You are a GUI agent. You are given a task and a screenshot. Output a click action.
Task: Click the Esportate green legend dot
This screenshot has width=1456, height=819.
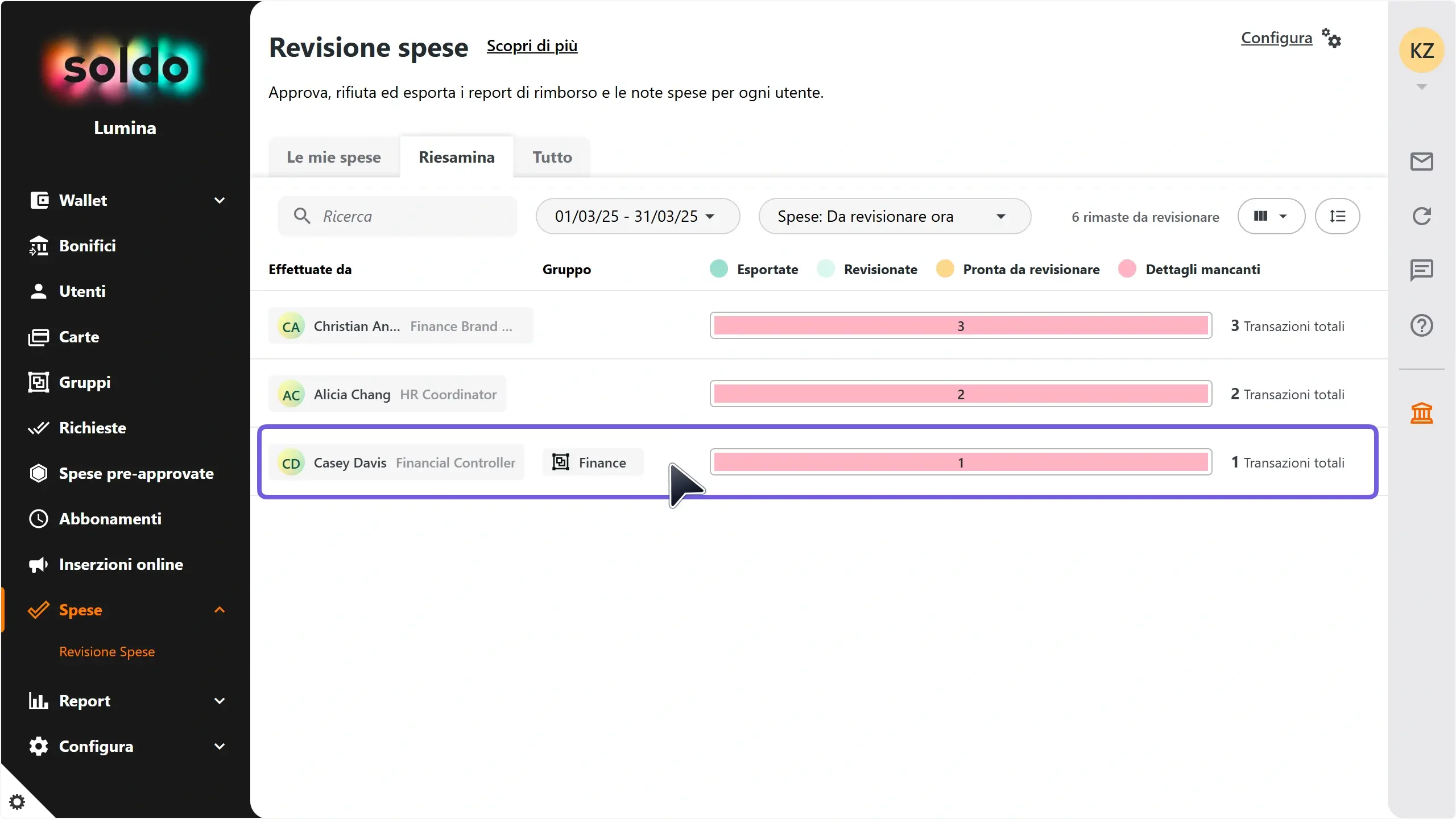719,268
